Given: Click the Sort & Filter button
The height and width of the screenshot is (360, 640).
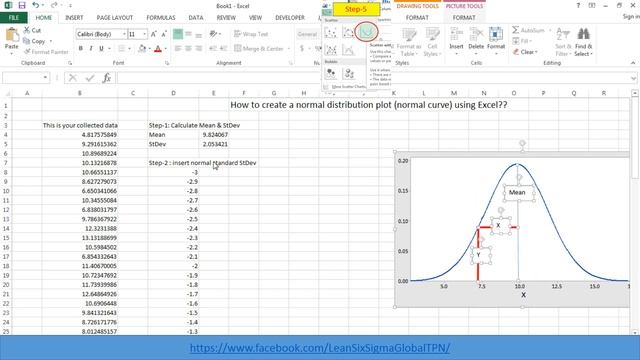Looking at the screenshot, I should pyautogui.click(x=563, y=42).
